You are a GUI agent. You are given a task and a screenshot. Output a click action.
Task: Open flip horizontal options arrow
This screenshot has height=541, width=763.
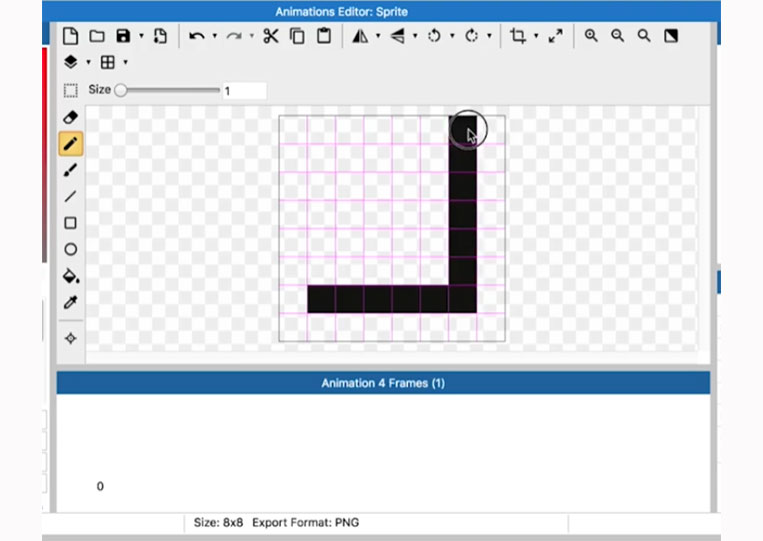click(378, 36)
